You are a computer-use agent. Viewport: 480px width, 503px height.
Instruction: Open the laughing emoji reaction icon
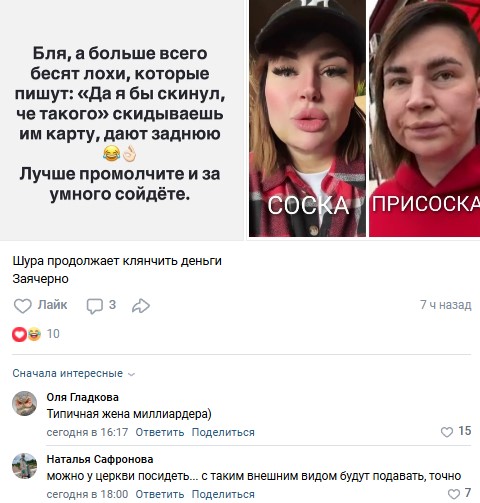click(x=34, y=334)
